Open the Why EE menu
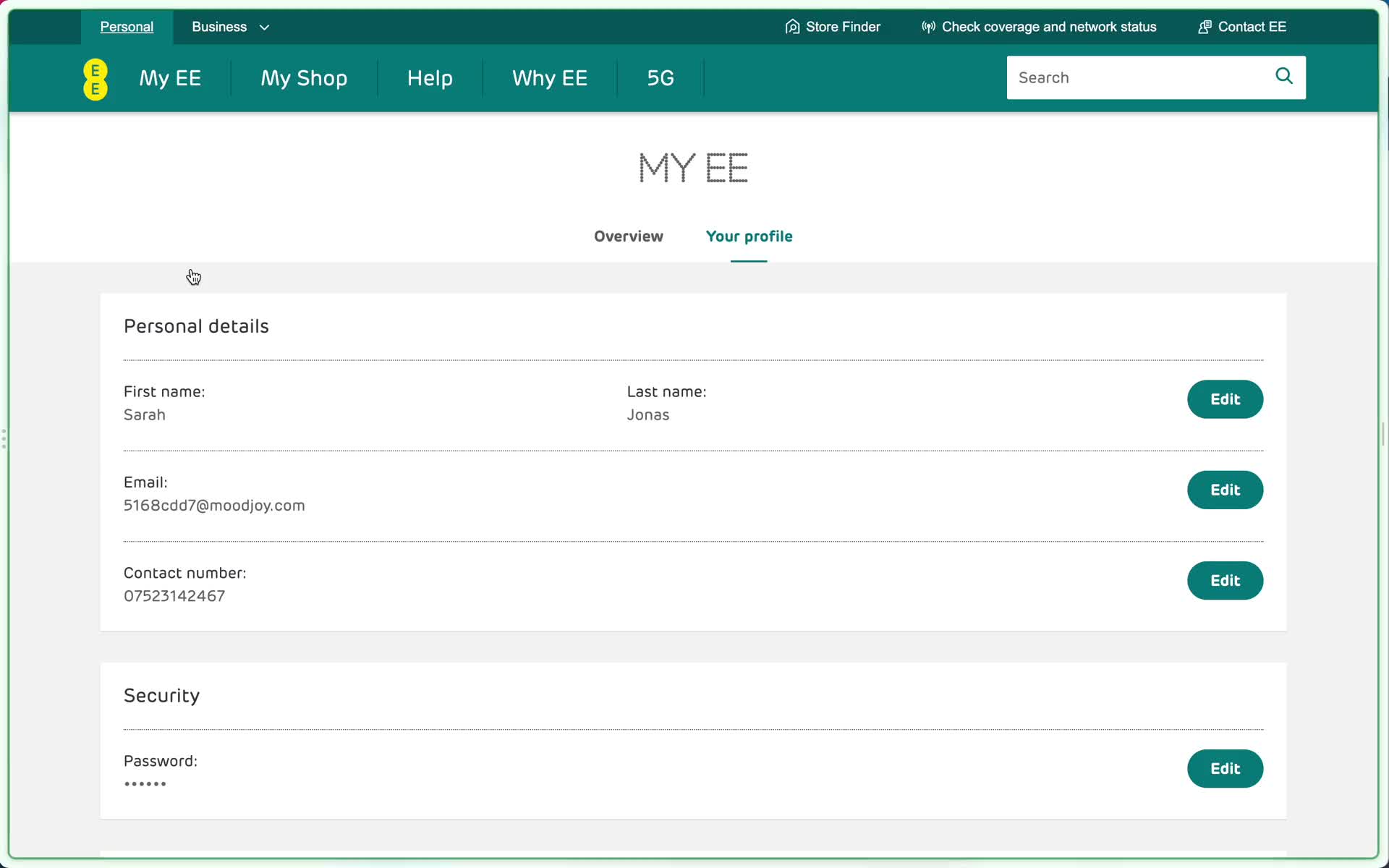Image resolution: width=1389 pixels, height=868 pixels. (550, 78)
